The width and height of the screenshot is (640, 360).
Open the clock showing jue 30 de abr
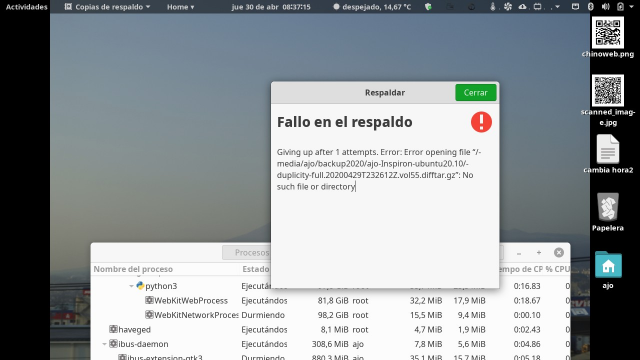point(271,7)
